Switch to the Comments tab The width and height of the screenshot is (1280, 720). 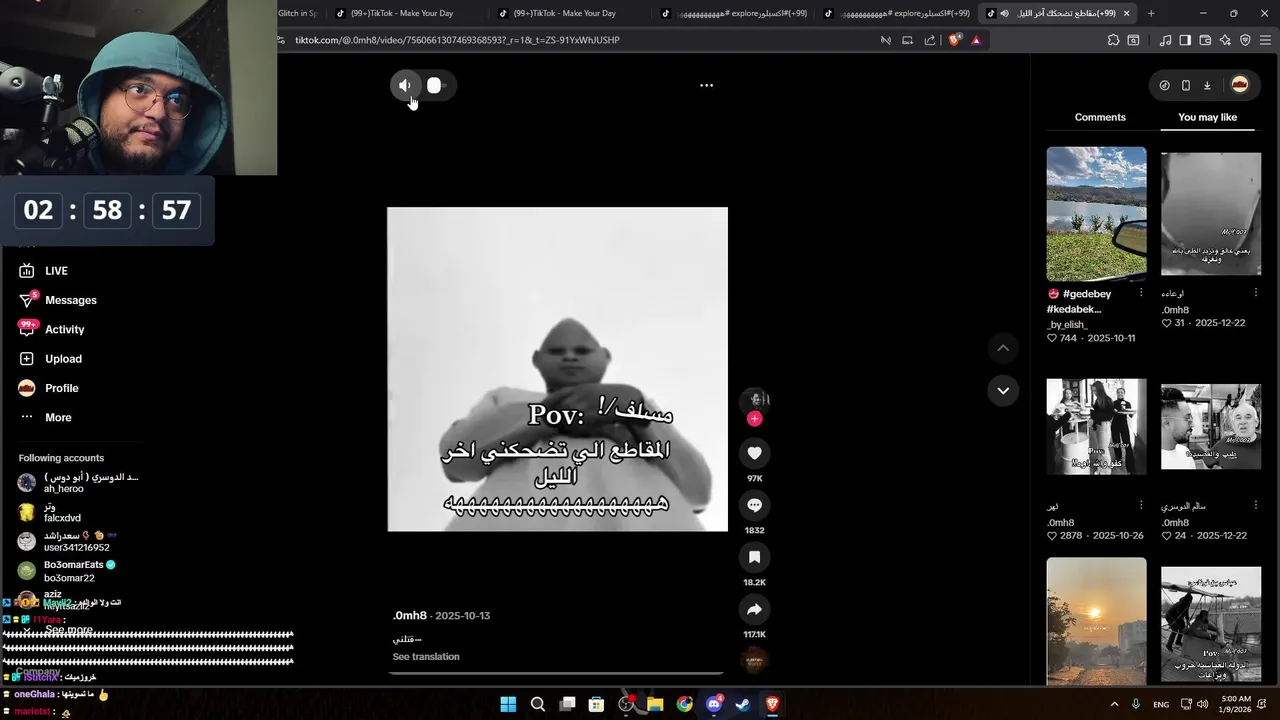1100,117
